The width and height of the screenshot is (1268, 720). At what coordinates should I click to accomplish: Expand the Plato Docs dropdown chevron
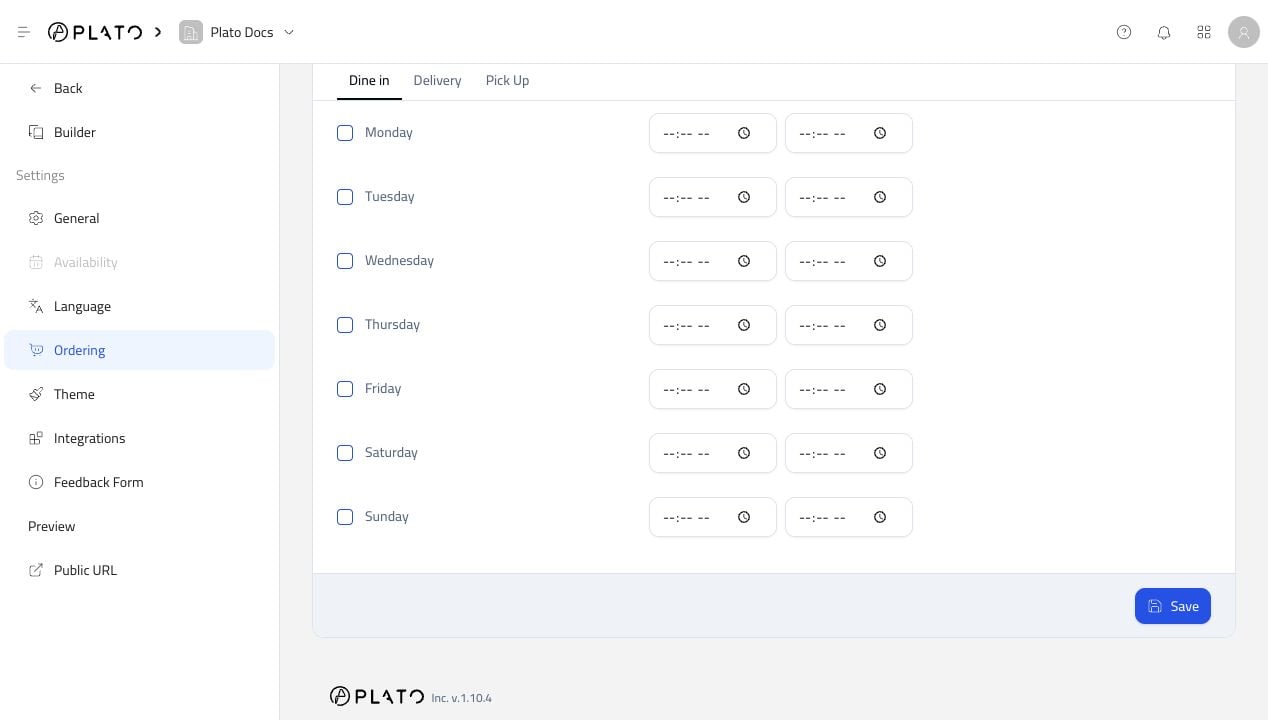coord(289,32)
